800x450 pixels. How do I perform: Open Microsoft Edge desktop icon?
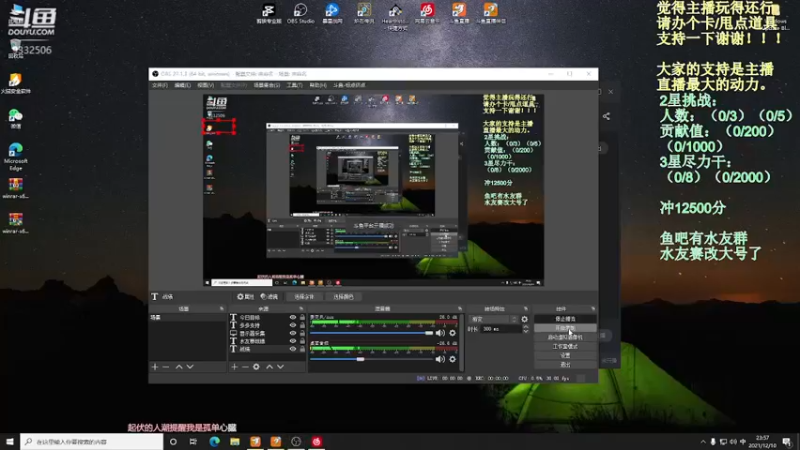click(16, 156)
